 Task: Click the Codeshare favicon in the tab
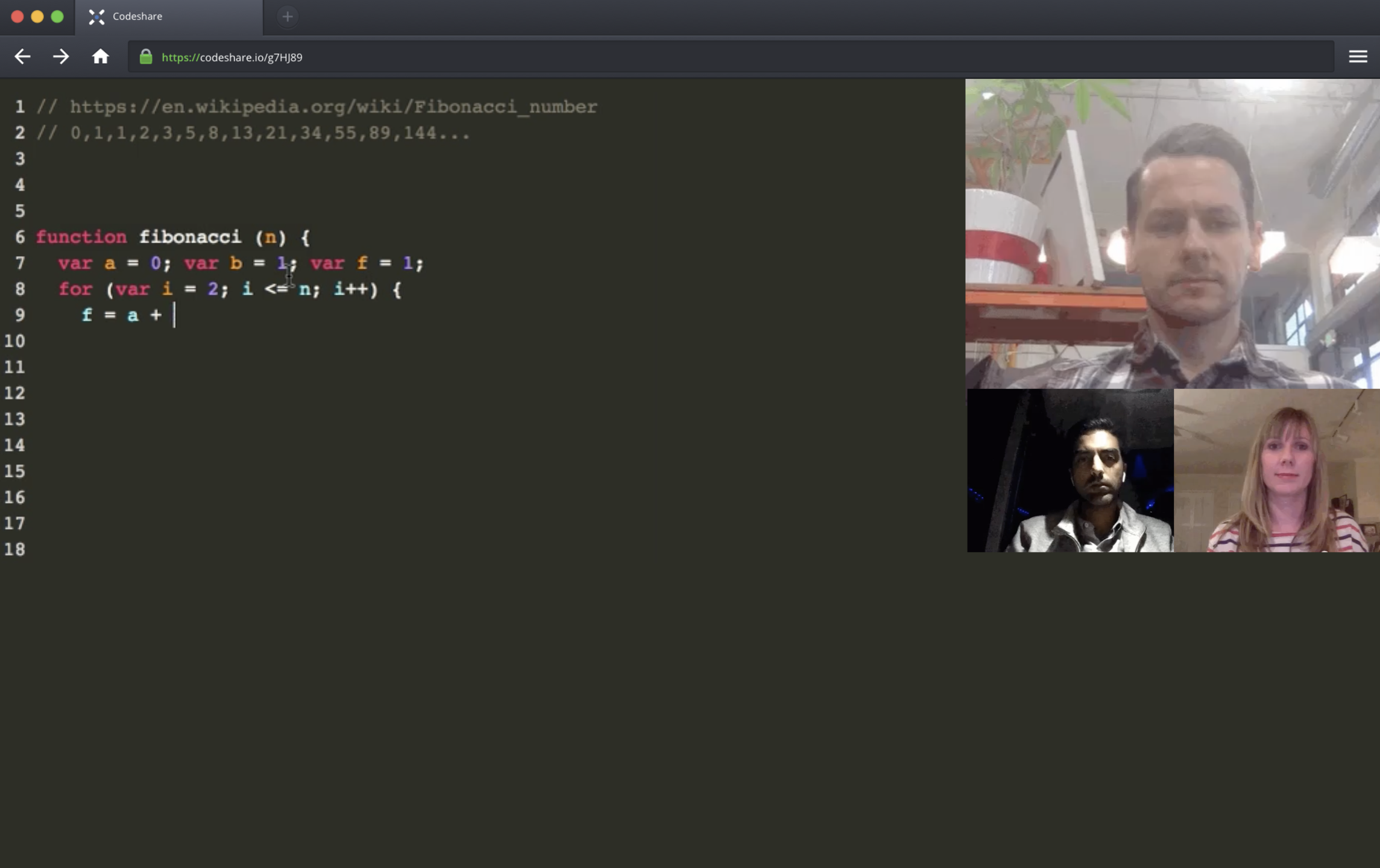point(96,17)
